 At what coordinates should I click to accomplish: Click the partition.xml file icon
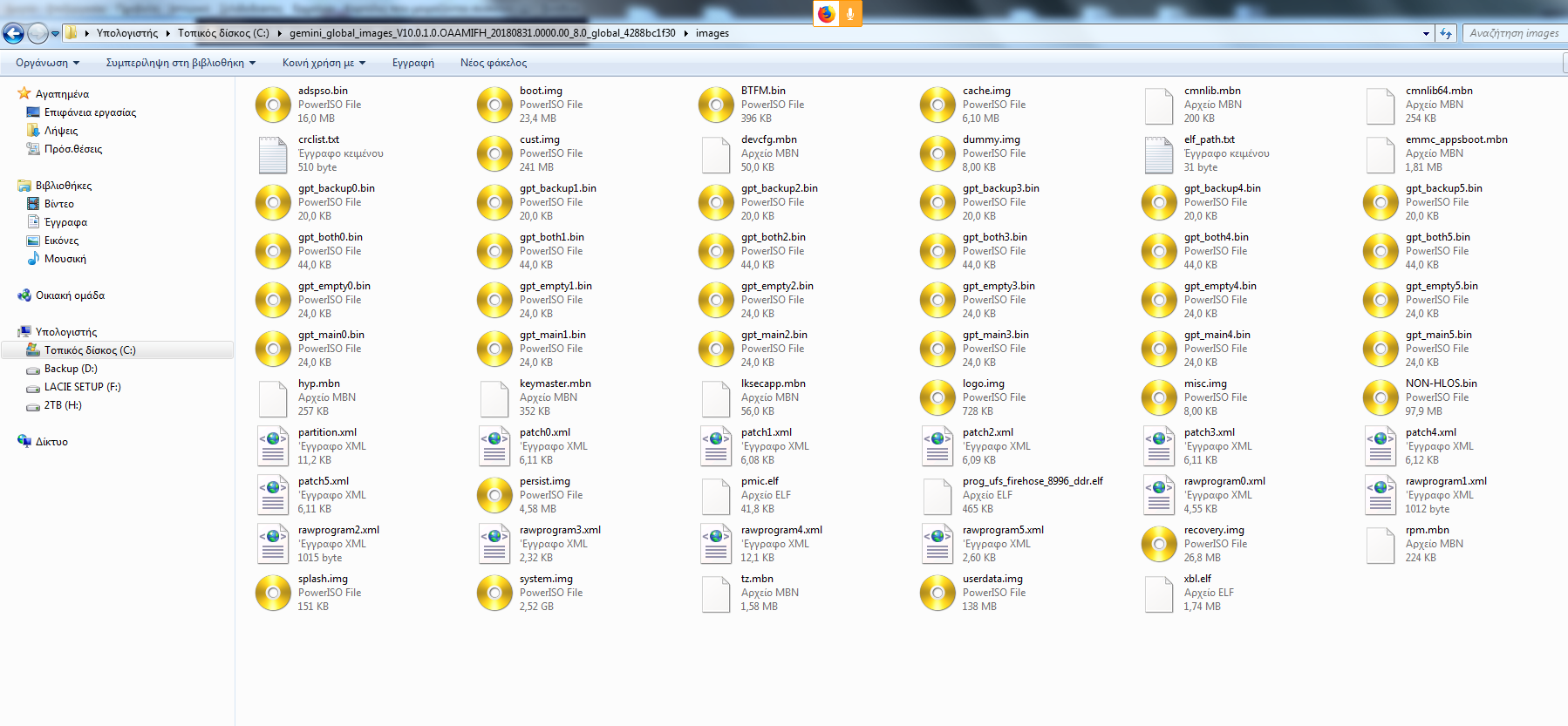tap(273, 446)
